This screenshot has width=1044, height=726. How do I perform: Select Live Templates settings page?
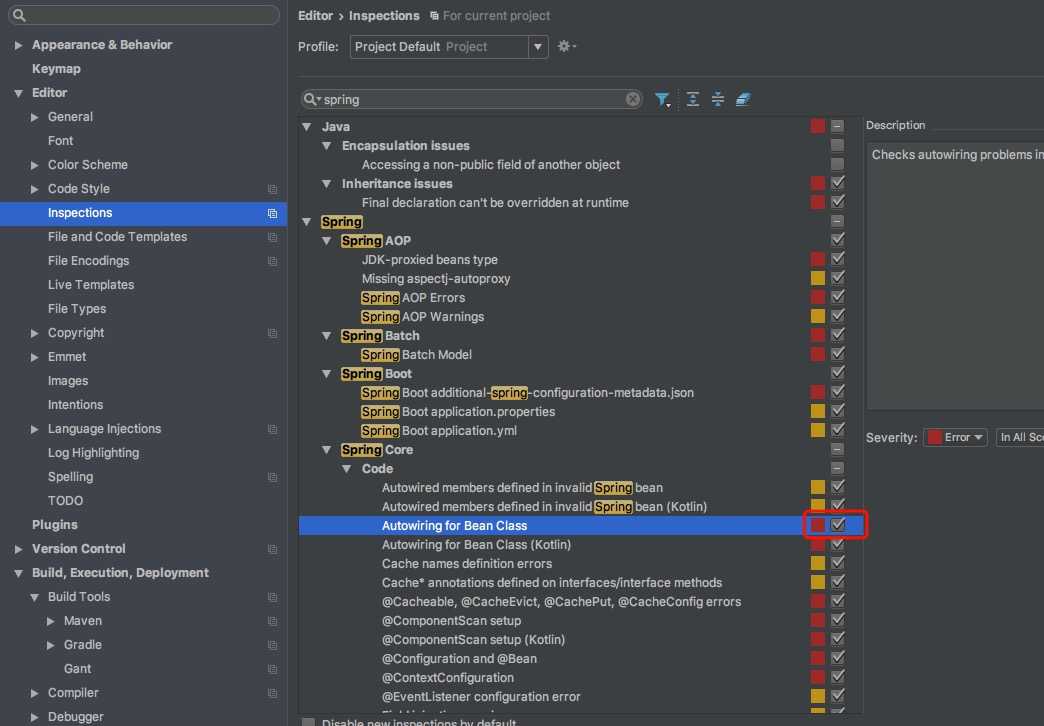tap(91, 284)
